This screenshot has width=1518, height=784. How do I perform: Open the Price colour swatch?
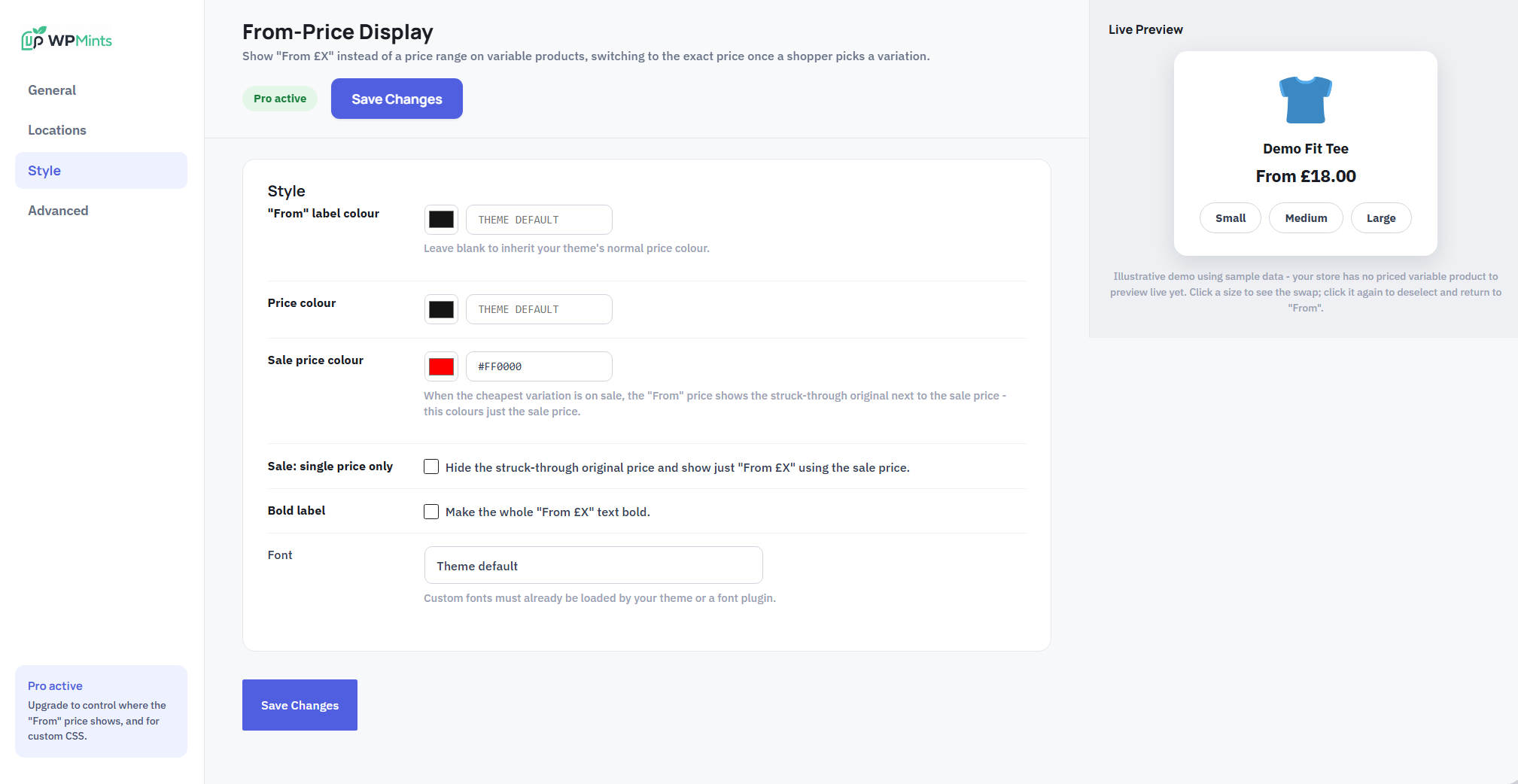point(441,309)
